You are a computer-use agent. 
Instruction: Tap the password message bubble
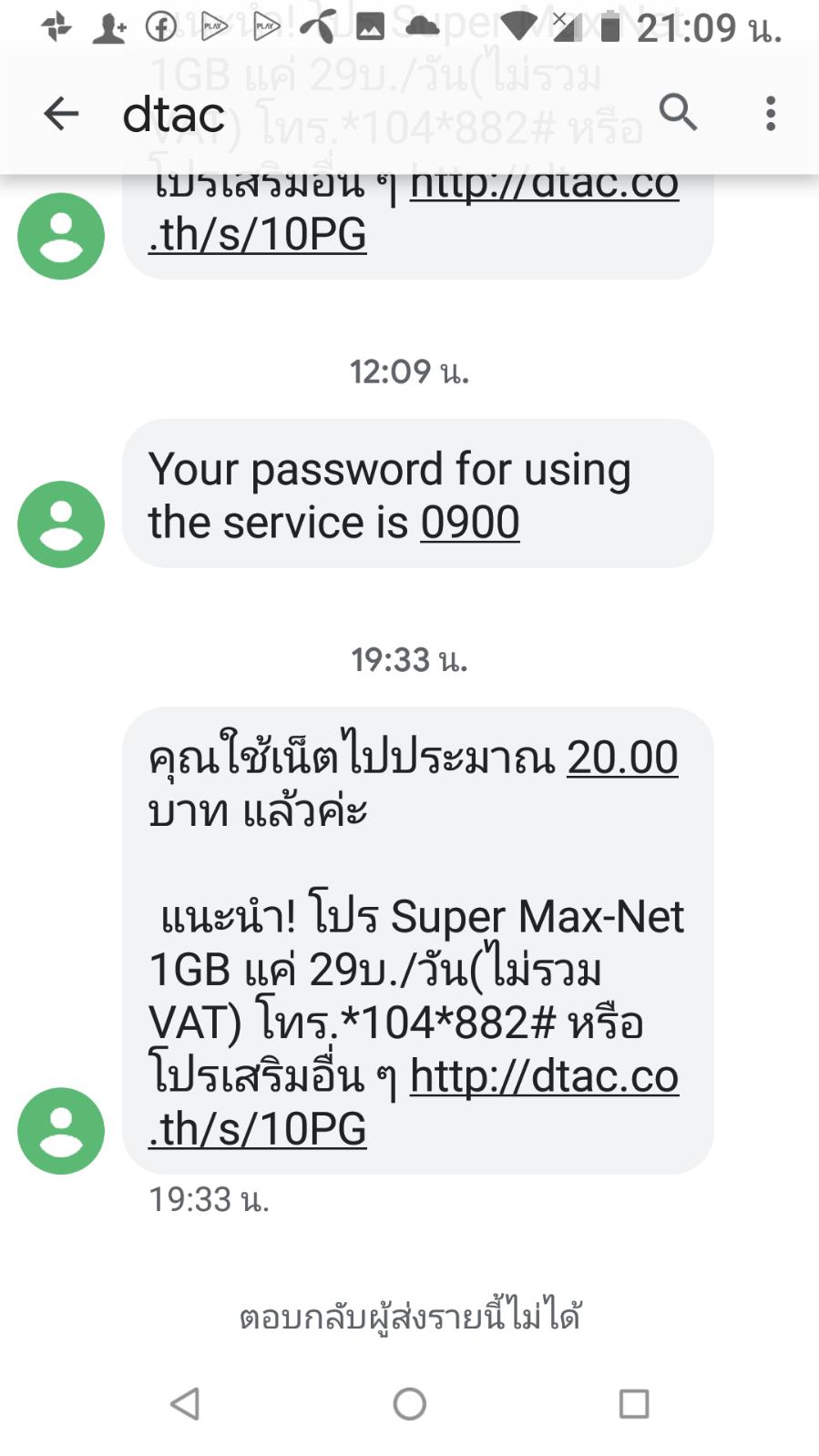coord(417,494)
